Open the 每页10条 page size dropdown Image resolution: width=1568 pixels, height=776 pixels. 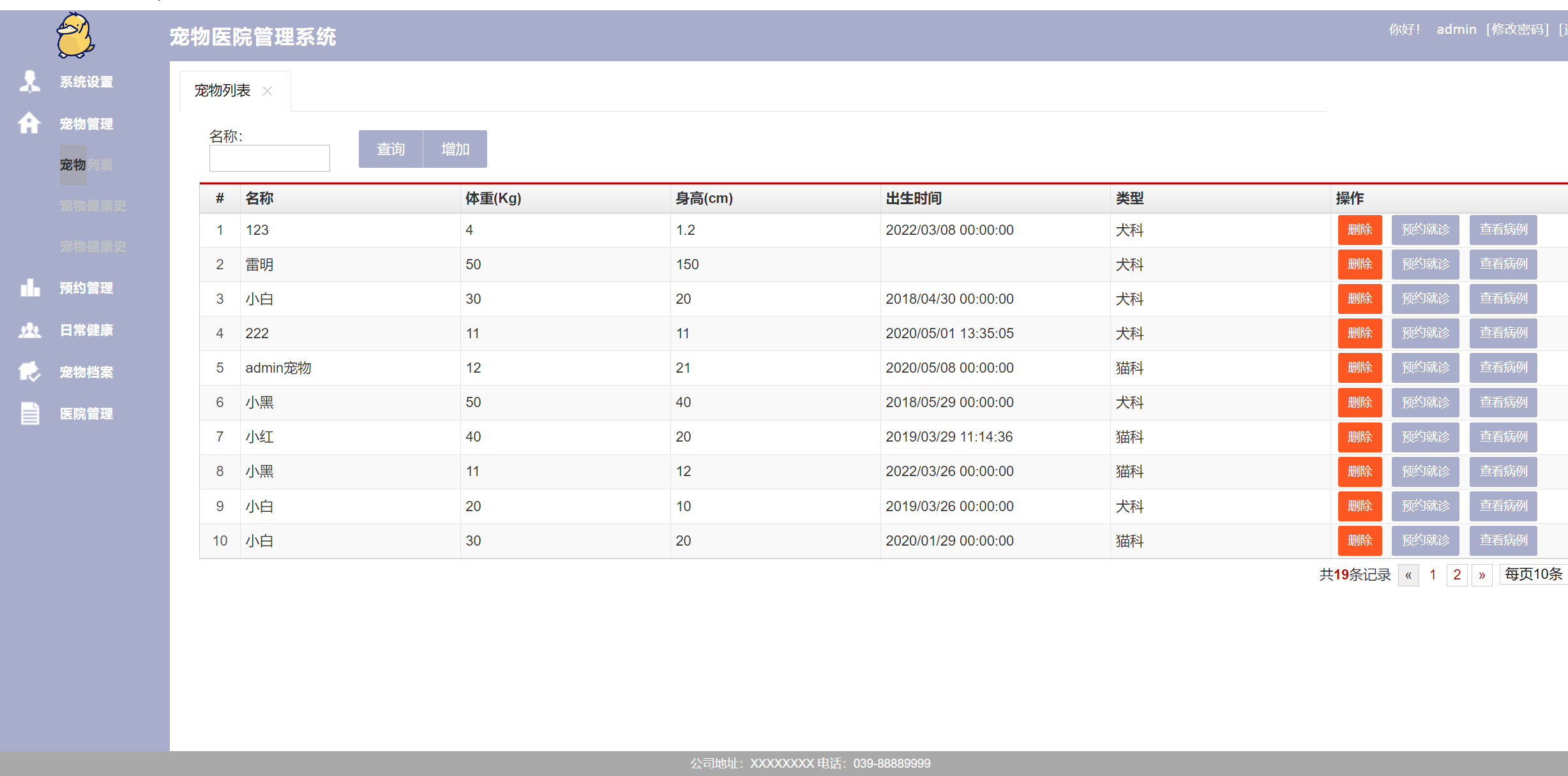pyautogui.click(x=1533, y=574)
